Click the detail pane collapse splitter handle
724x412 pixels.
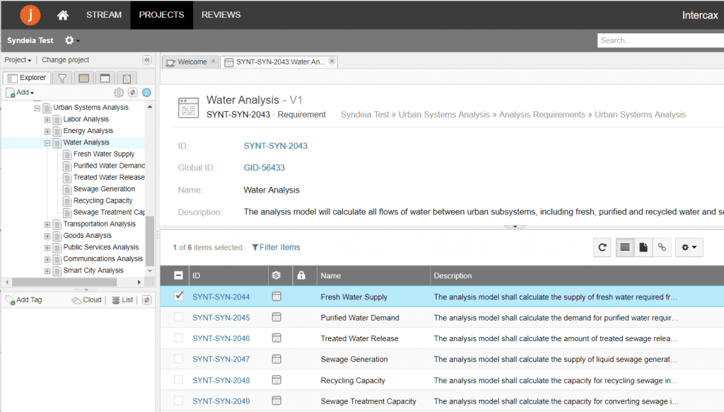point(515,227)
